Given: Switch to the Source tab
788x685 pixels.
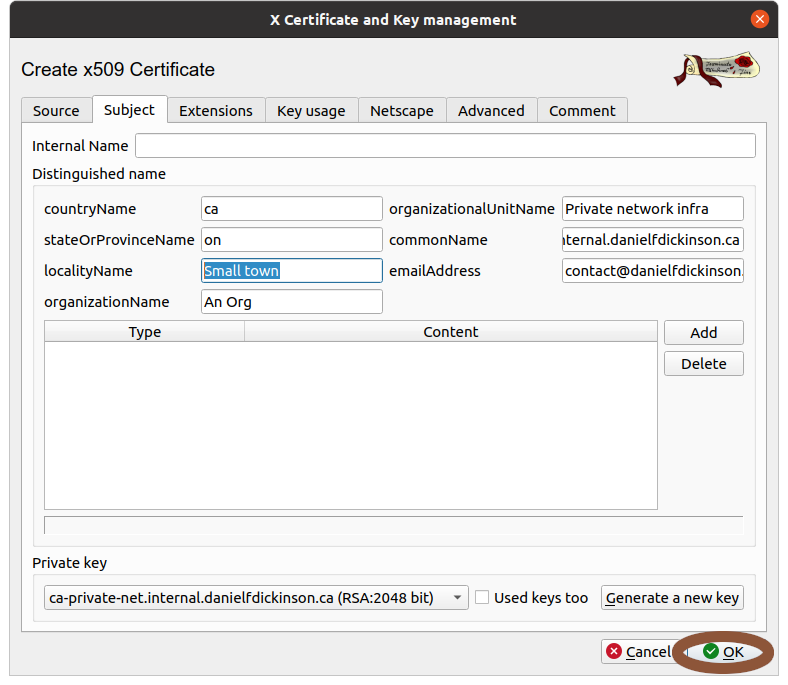Looking at the screenshot, I should (56, 111).
